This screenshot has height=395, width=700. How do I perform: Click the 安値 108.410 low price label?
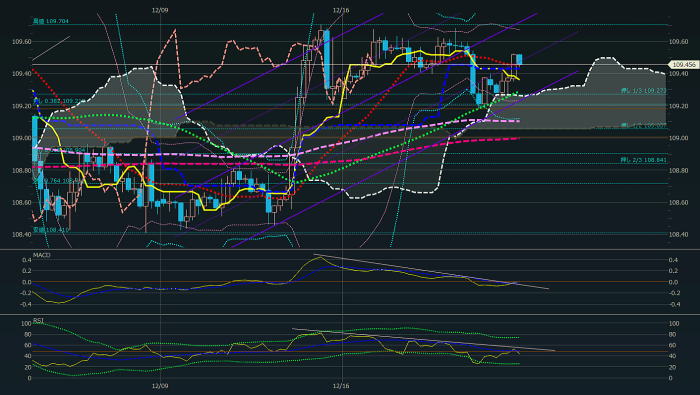pos(50,230)
